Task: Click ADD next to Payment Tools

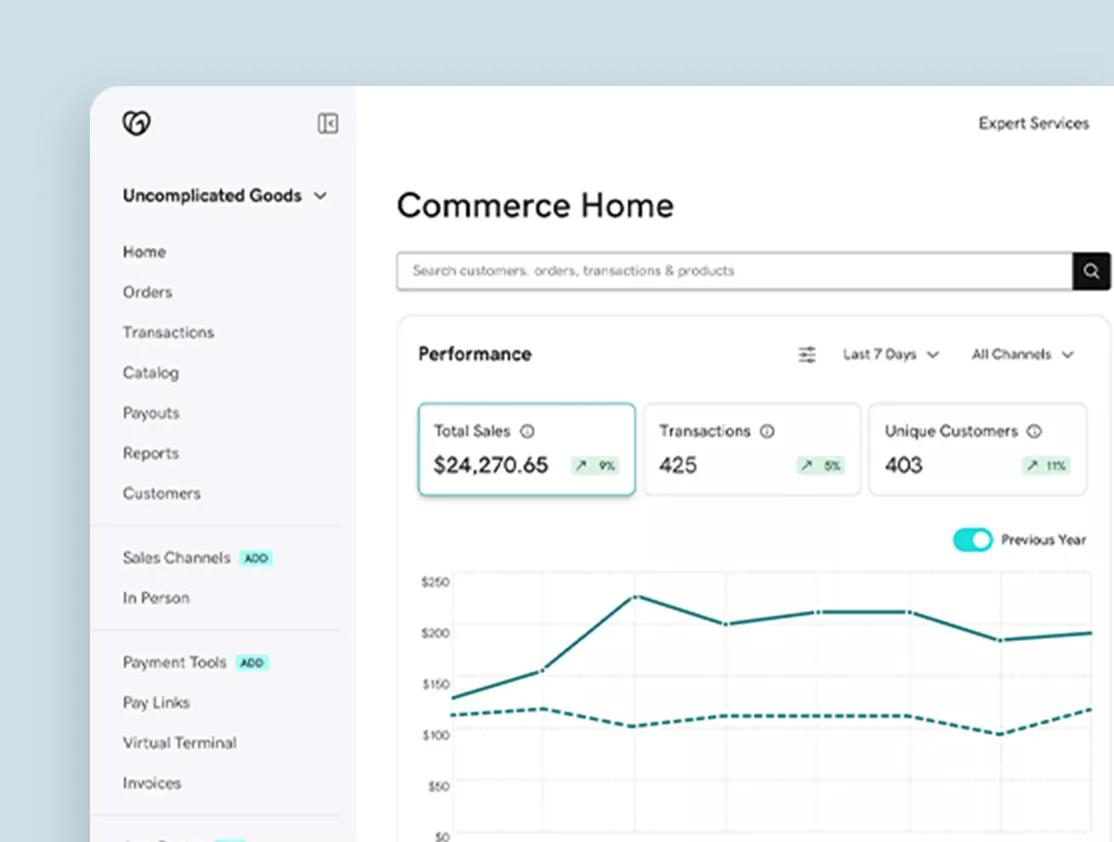Action: tap(252, 662)
